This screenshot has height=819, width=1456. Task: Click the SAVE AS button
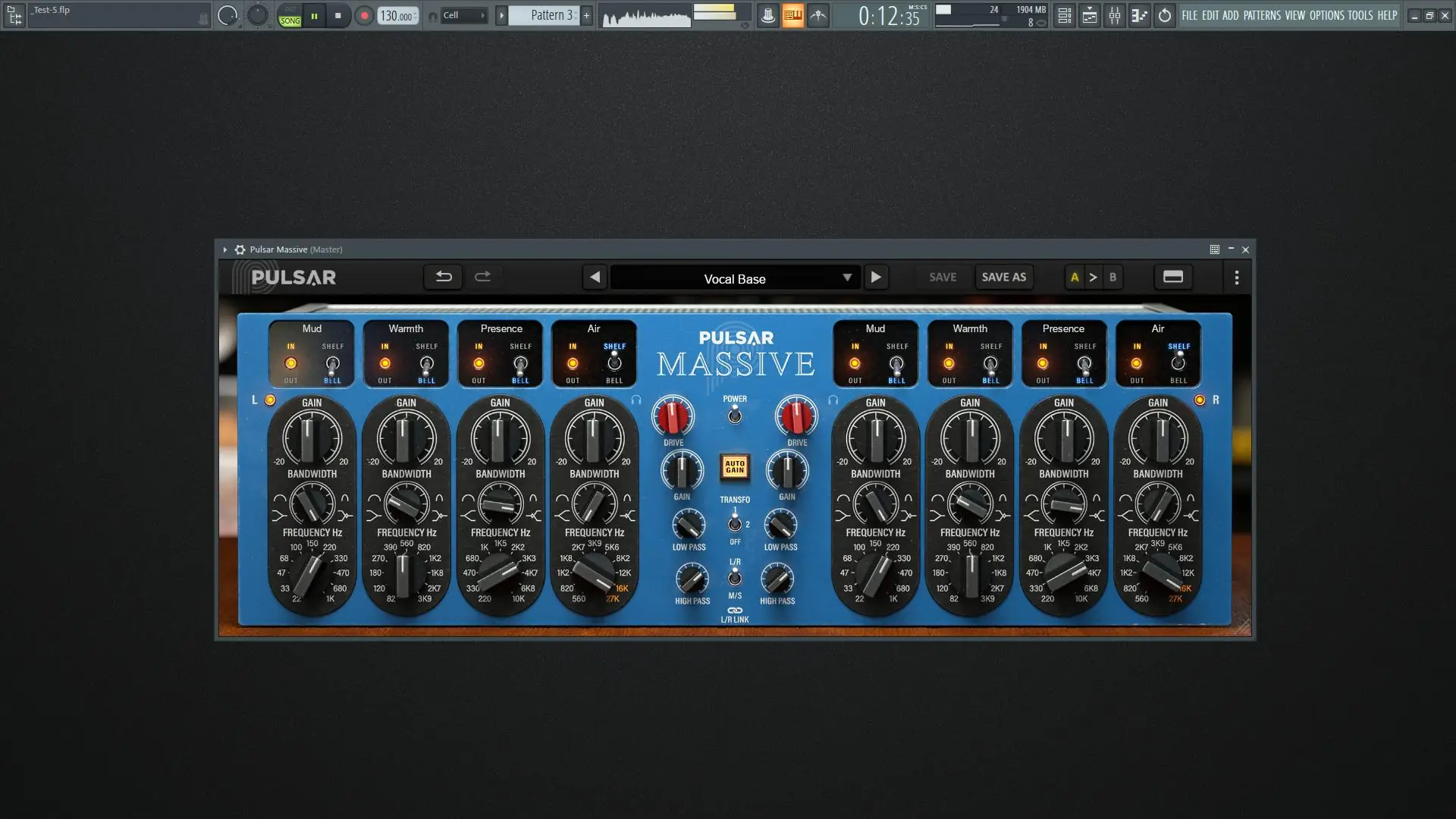tap(1004, 277)
